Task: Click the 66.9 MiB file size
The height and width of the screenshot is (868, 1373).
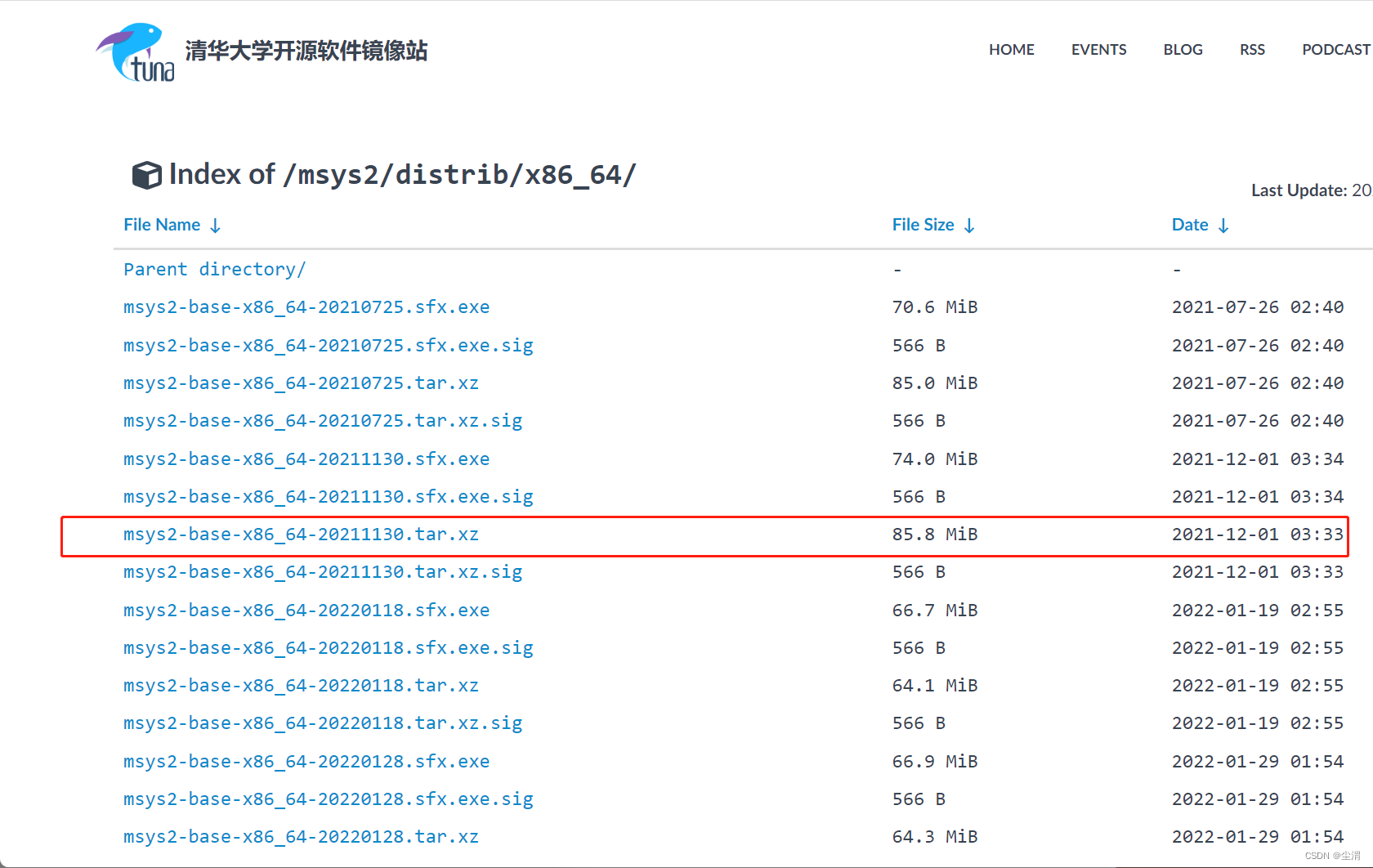Action: click(935, 762)
